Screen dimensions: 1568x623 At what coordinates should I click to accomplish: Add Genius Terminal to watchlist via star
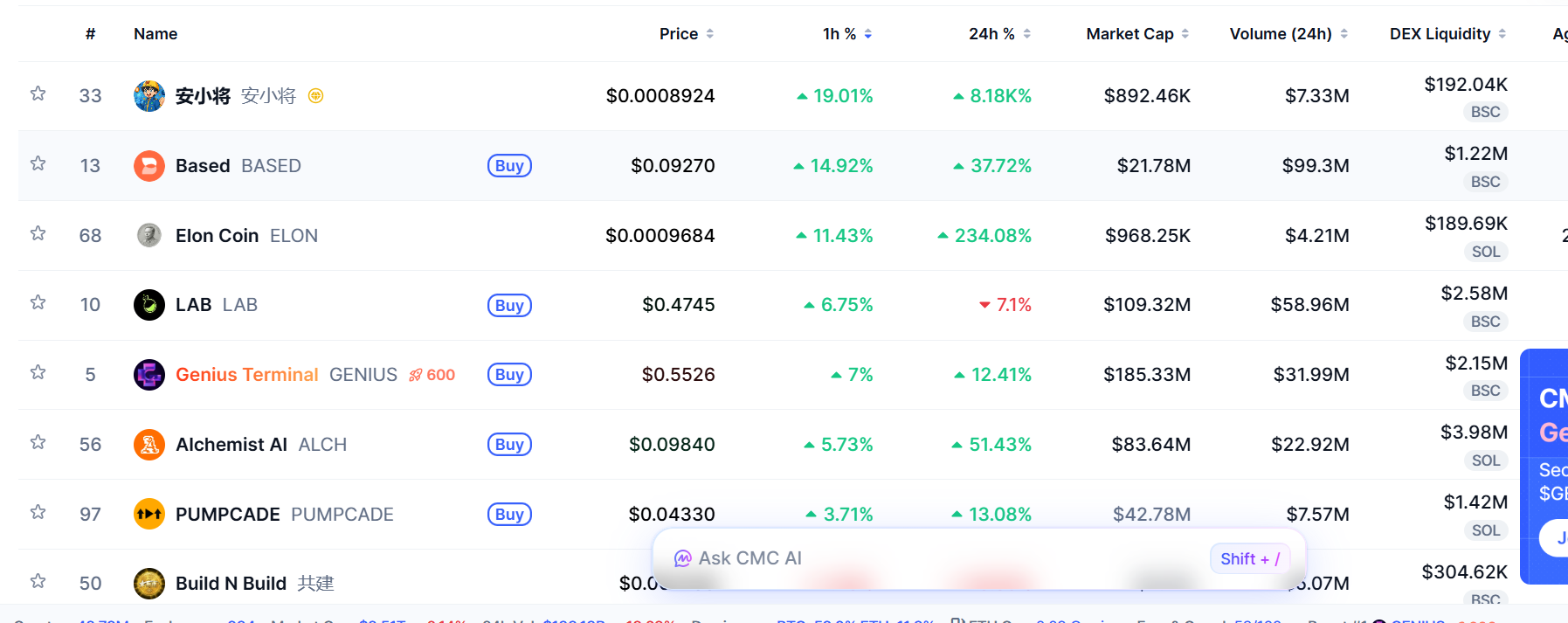pos(38,372)
